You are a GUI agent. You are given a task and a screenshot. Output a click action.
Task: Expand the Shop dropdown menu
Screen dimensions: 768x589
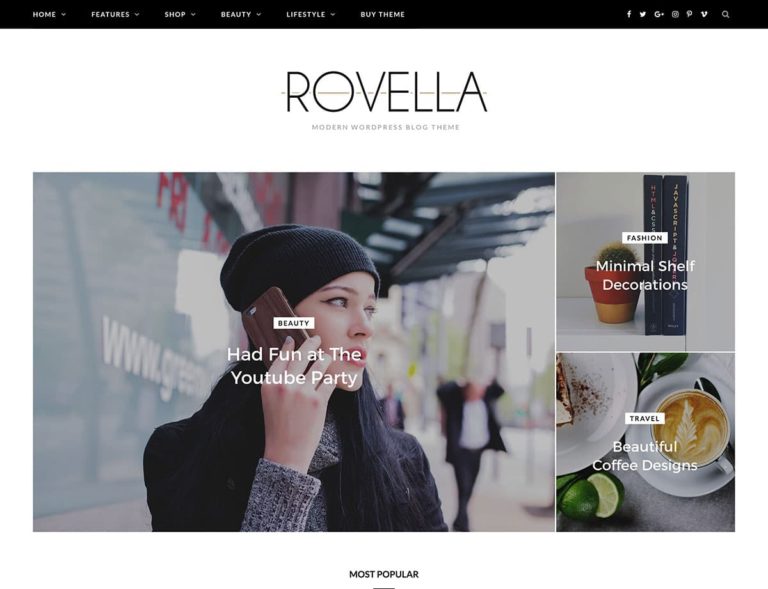[x=180, y=14]
